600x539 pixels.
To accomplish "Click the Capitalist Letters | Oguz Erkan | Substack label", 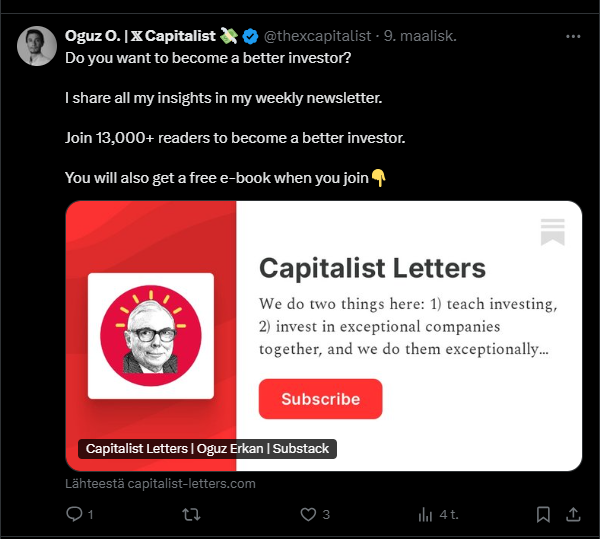I will (207, 448).
